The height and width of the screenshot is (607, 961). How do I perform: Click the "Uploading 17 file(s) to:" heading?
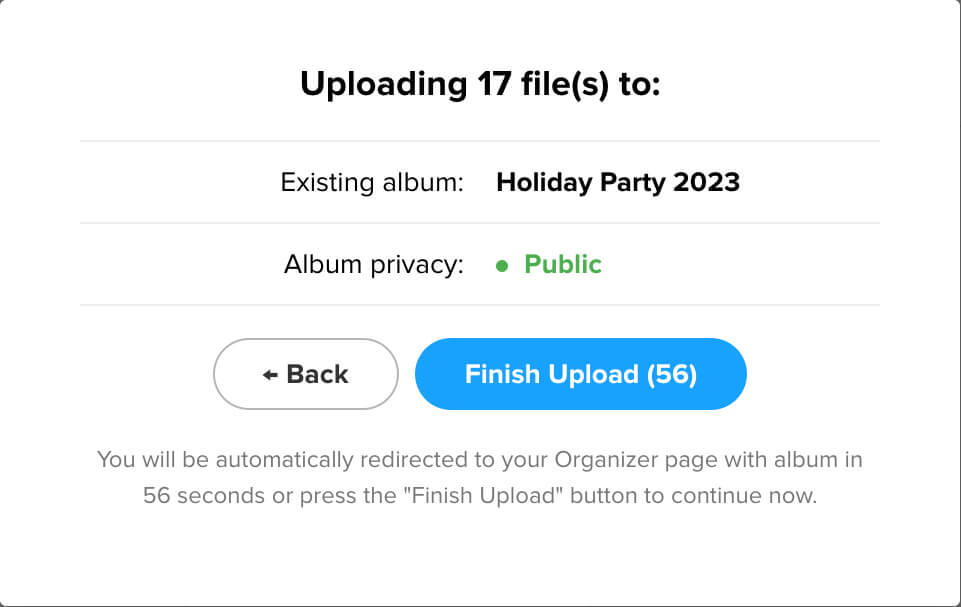pyautogui.click(x=480, y=85)
